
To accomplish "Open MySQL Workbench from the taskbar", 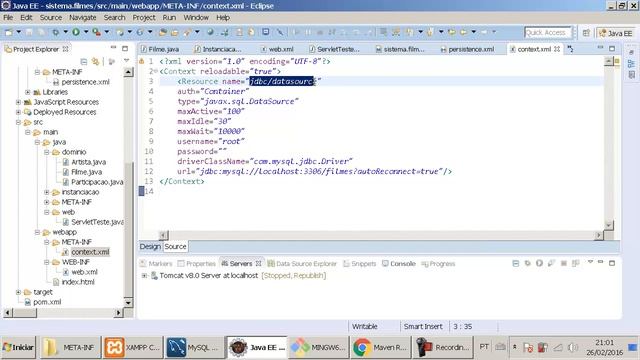I will point(195,347).
